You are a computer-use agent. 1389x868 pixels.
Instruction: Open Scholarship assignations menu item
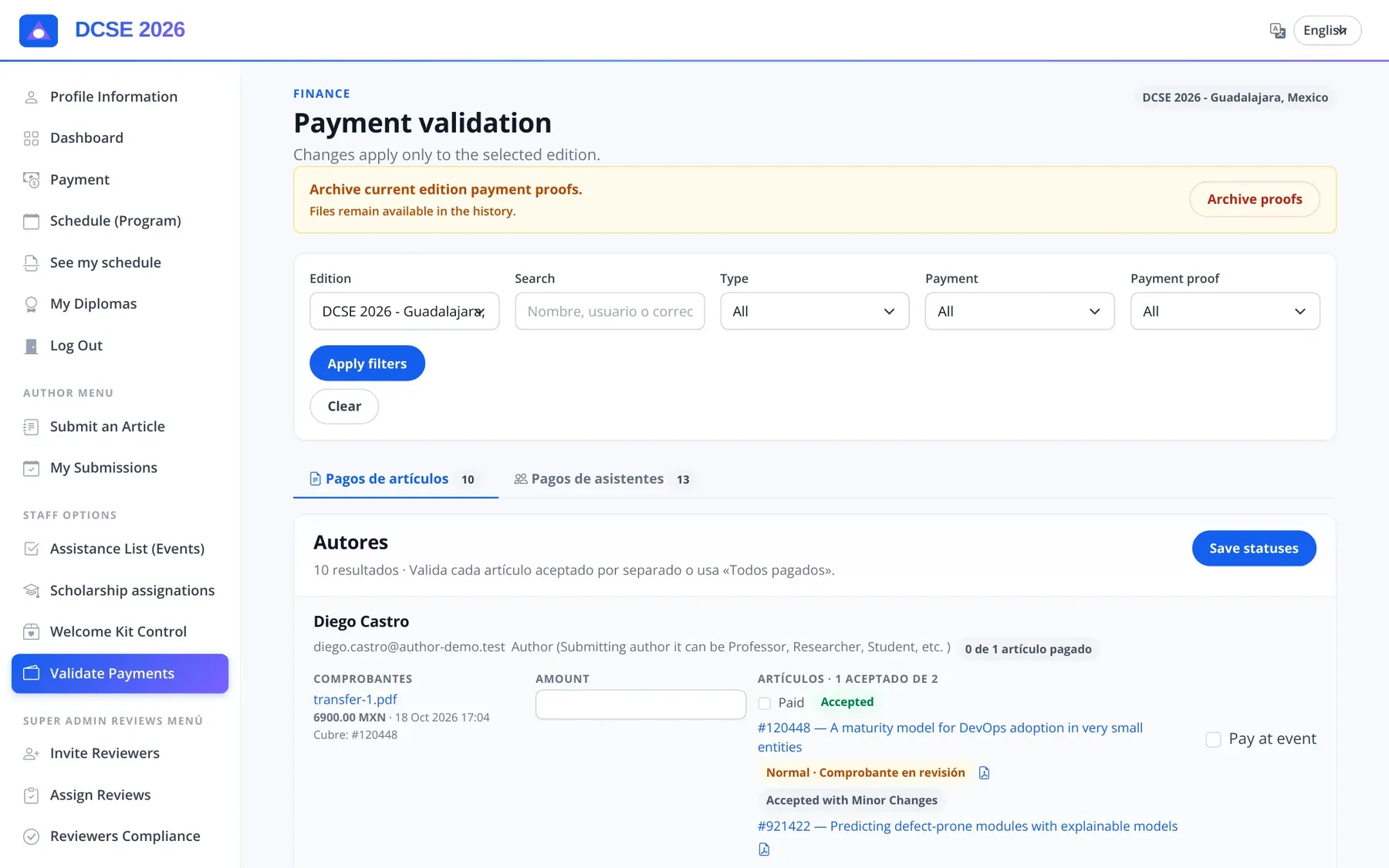pyautogui.click(x=120, y=590)
